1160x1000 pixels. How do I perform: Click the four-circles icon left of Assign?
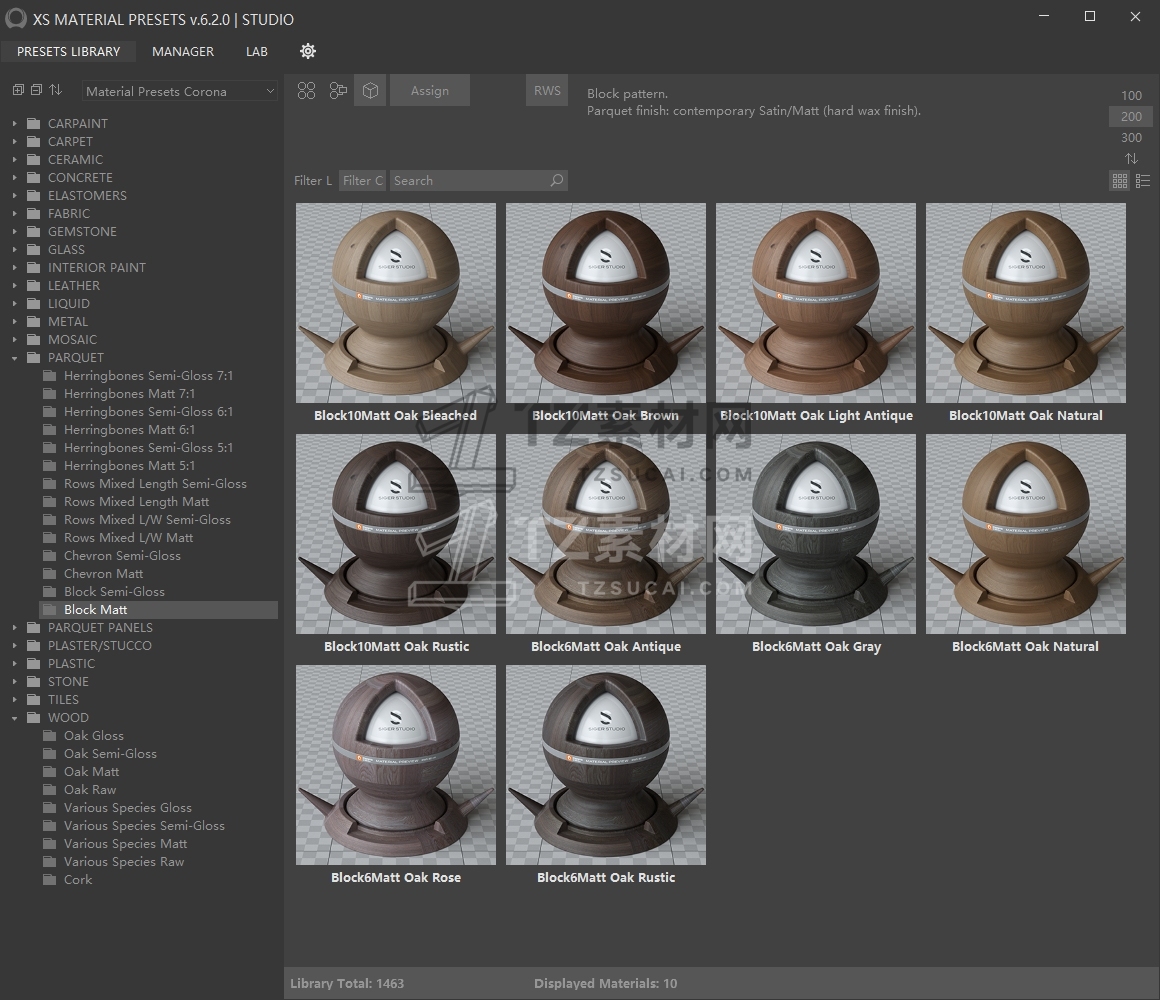click(307, 91)
